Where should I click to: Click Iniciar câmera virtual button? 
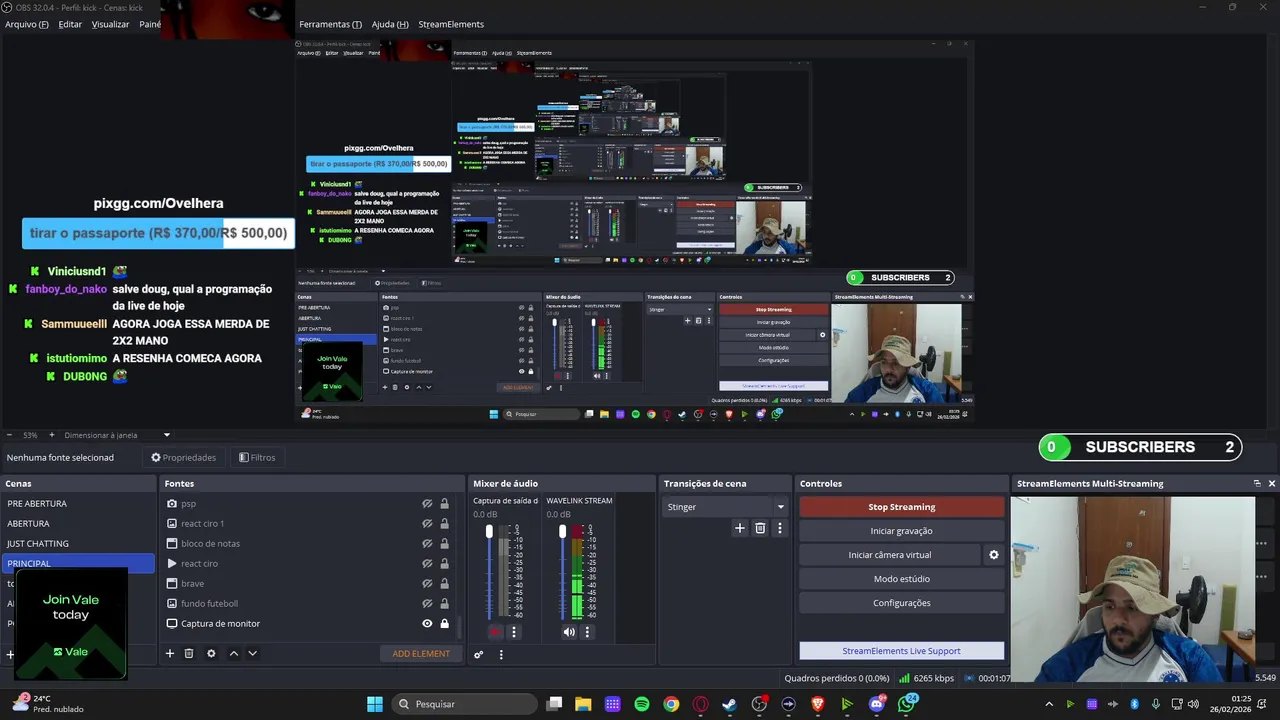point(890,555)
